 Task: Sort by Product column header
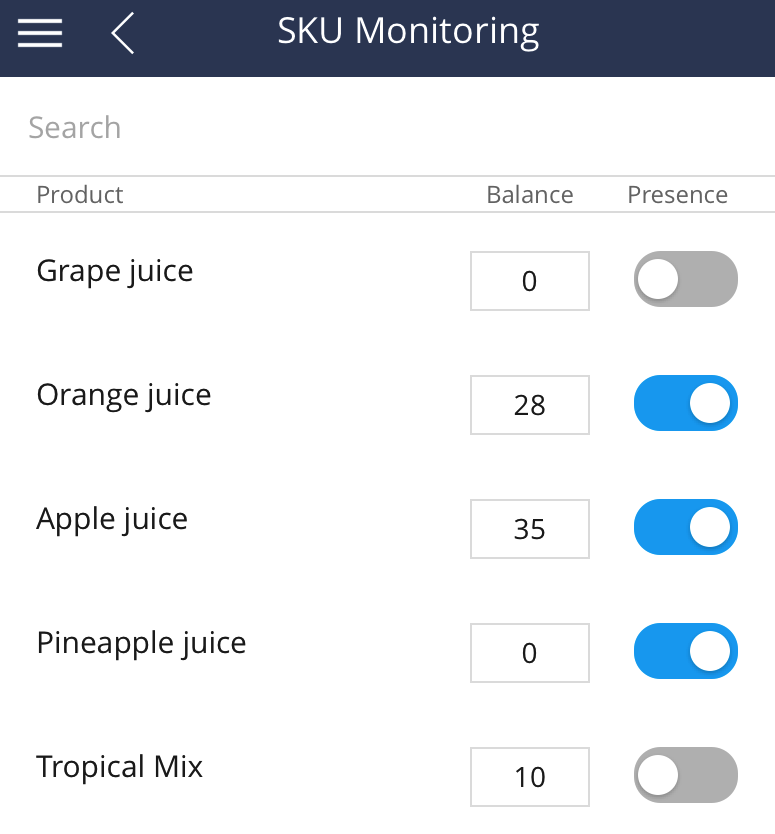coord(80,195)
